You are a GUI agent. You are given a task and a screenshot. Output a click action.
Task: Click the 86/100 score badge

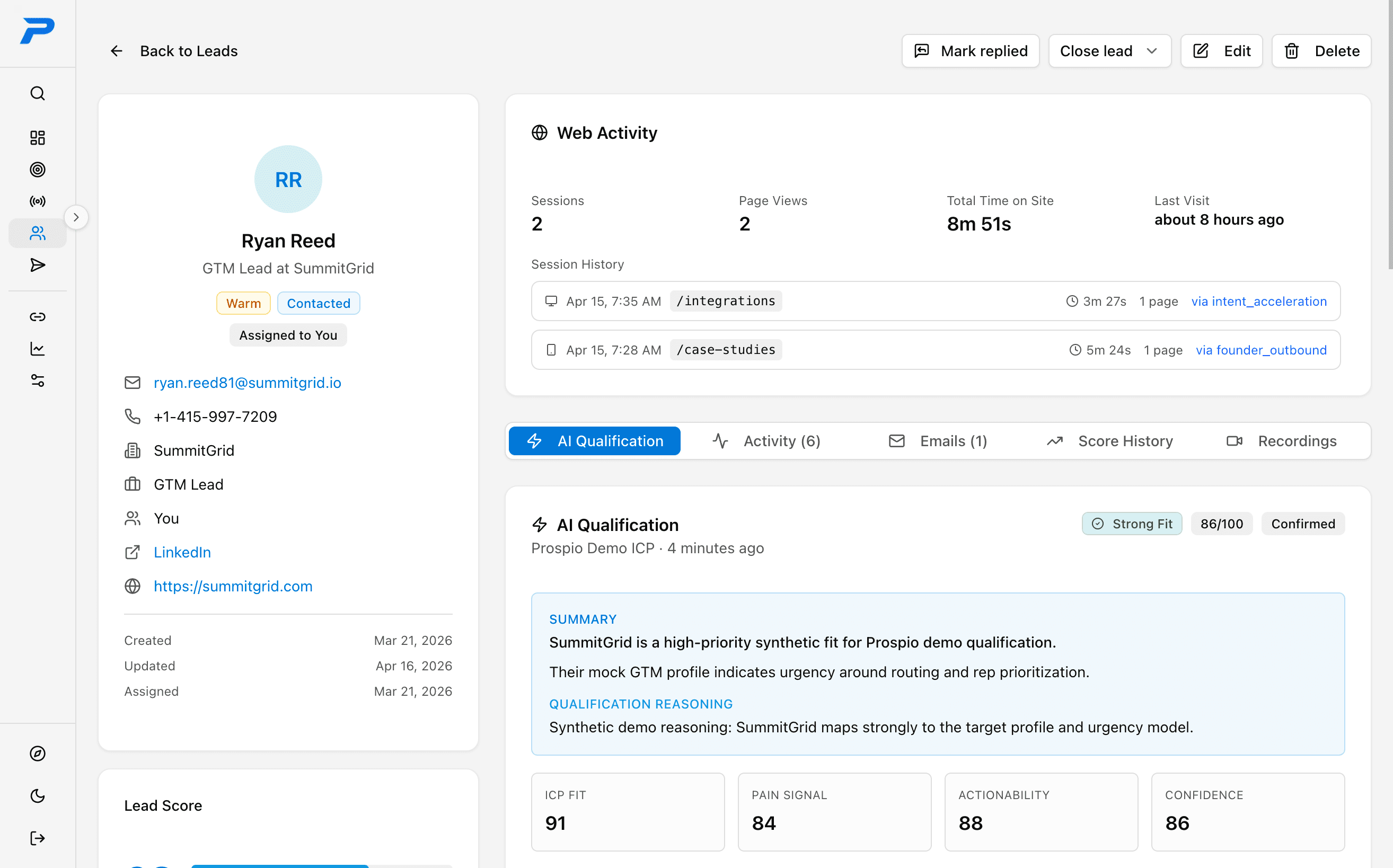point(1221,524)
